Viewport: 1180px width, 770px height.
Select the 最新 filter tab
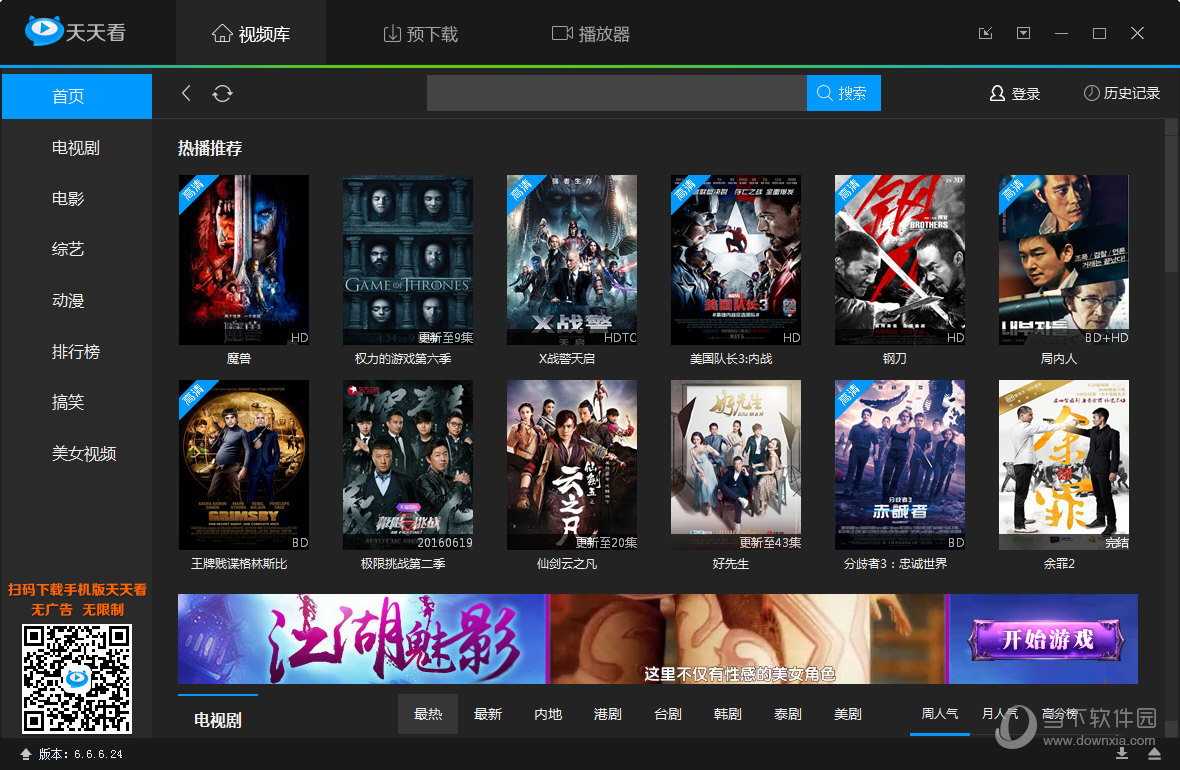point(488,714)
